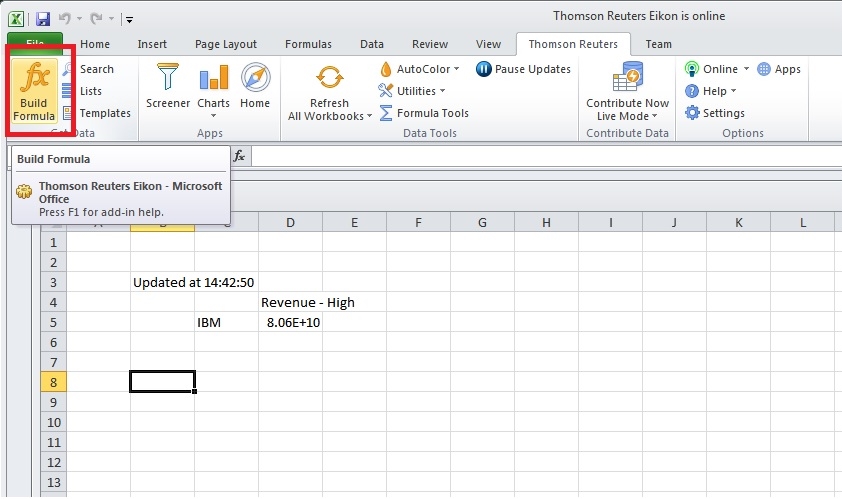
Task: Select the 'Revenue - High' cell
Action: 291,302
